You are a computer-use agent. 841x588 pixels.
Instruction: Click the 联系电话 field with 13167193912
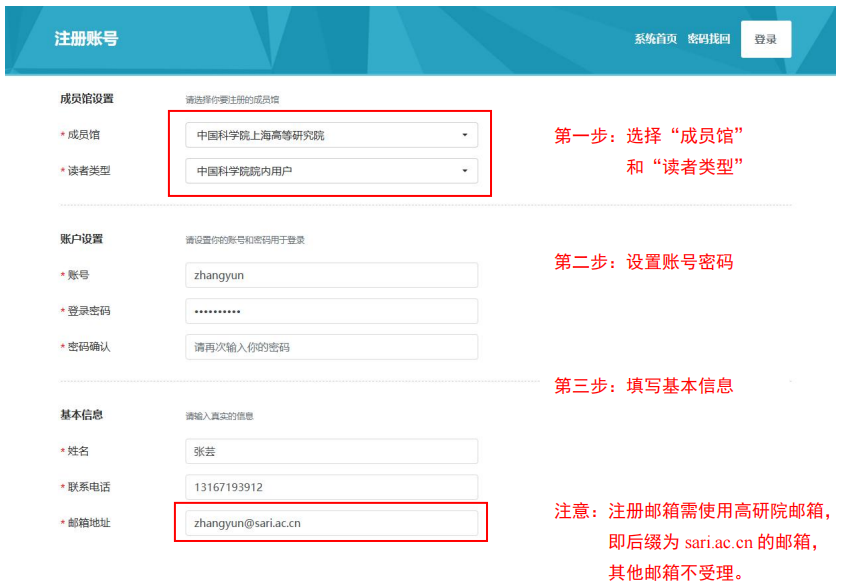331,487
